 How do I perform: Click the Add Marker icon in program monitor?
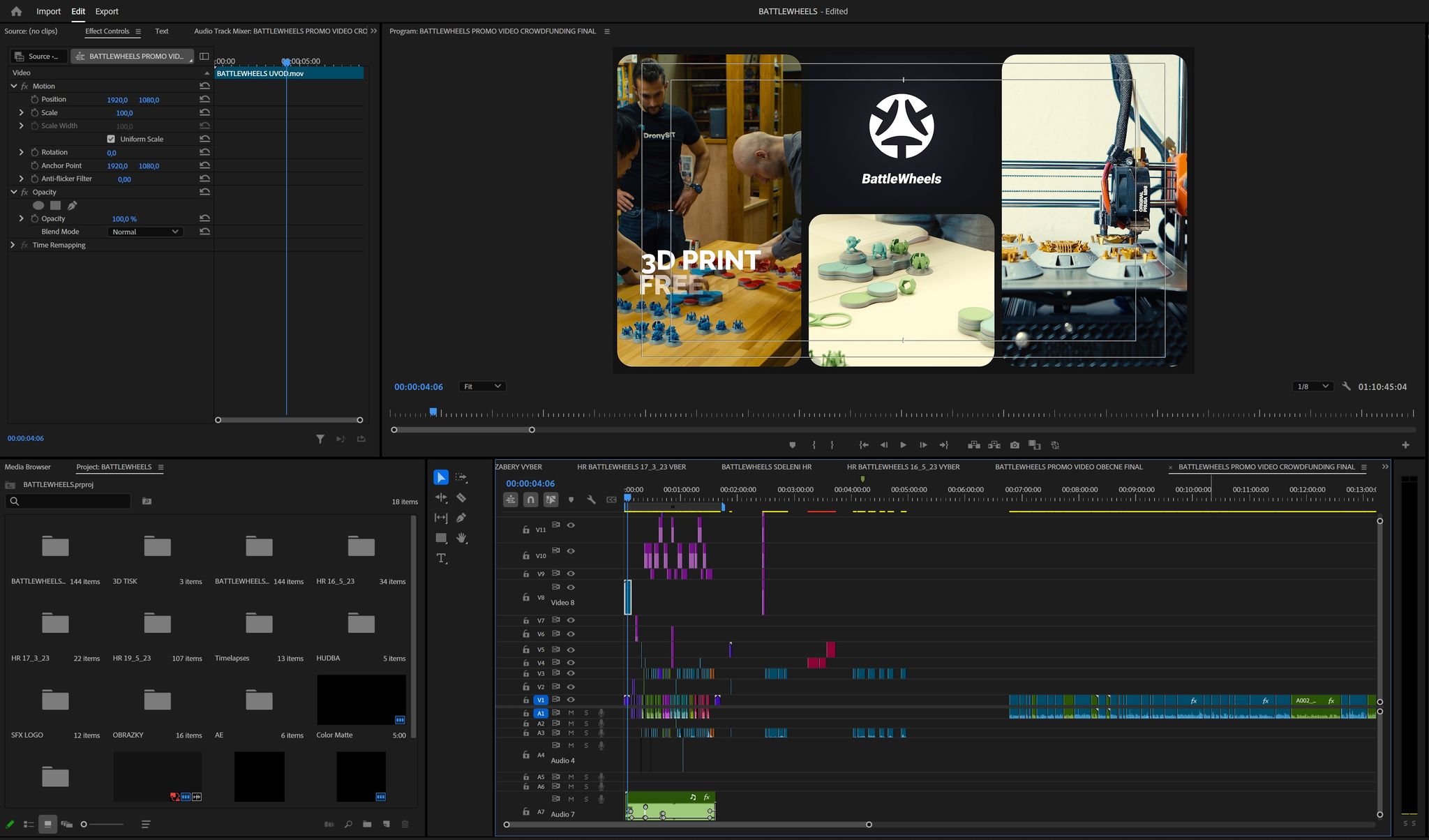pyautogui.click(x=792, y=445)
